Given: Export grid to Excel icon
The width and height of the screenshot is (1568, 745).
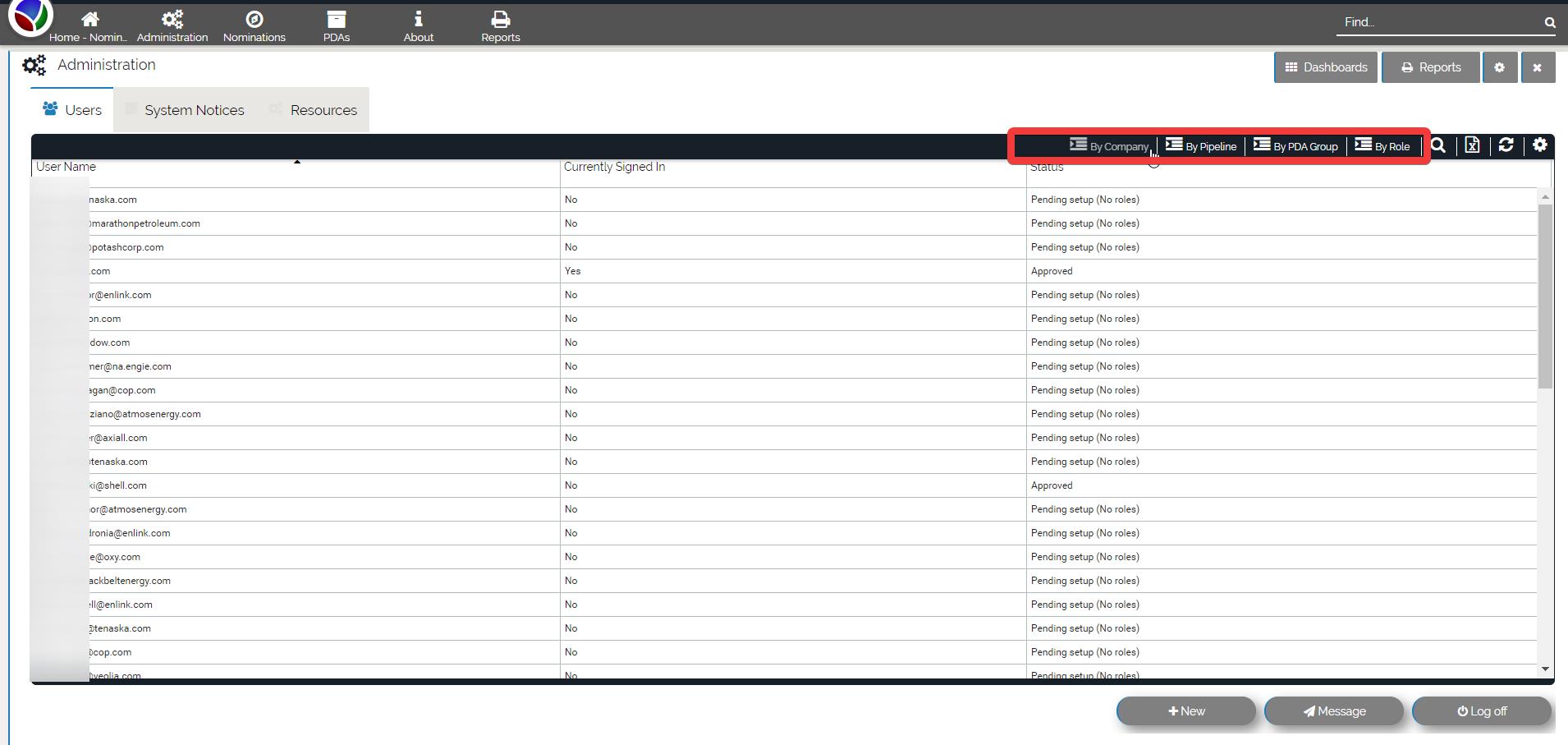Looking at the screenshot, I should pos(1472,145).
